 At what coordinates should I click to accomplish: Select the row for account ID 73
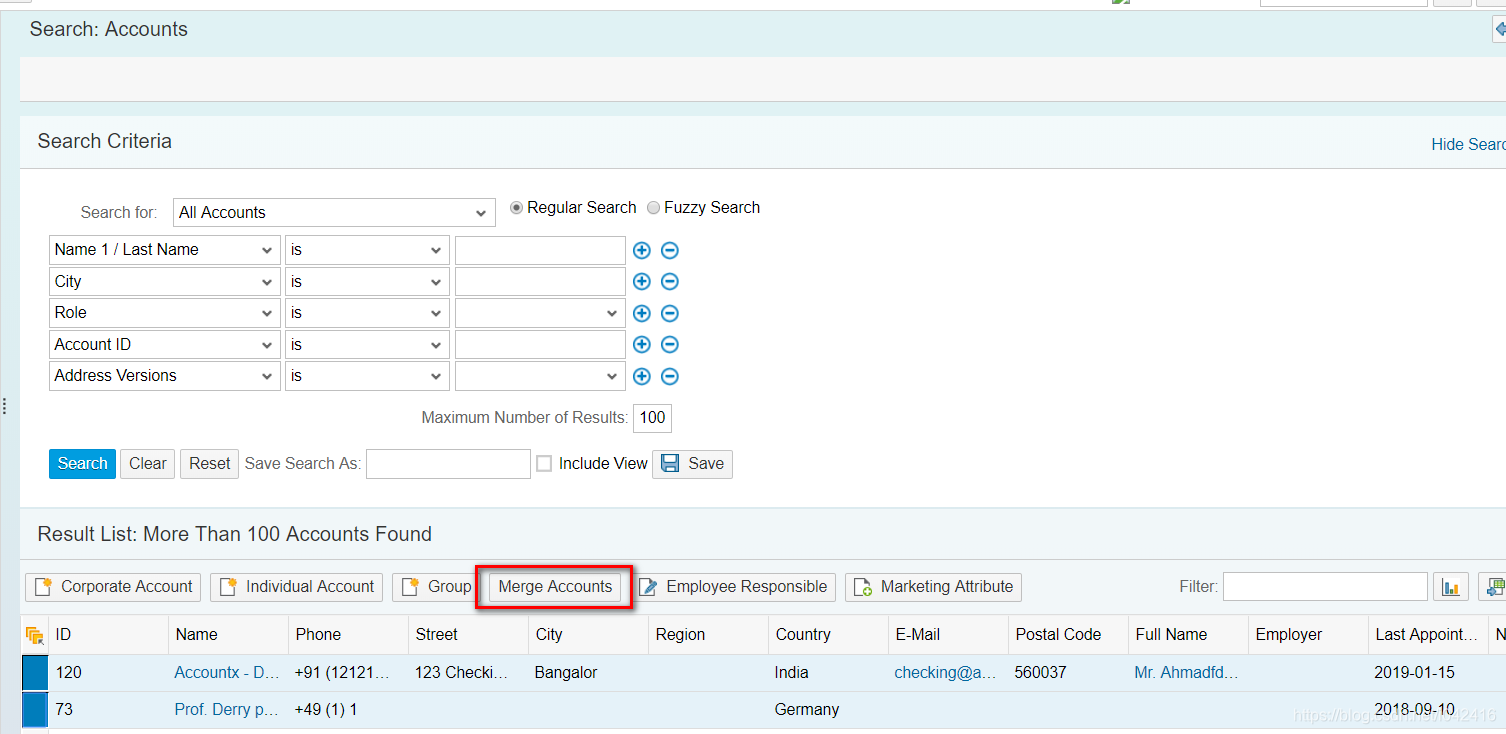point(35,710)
